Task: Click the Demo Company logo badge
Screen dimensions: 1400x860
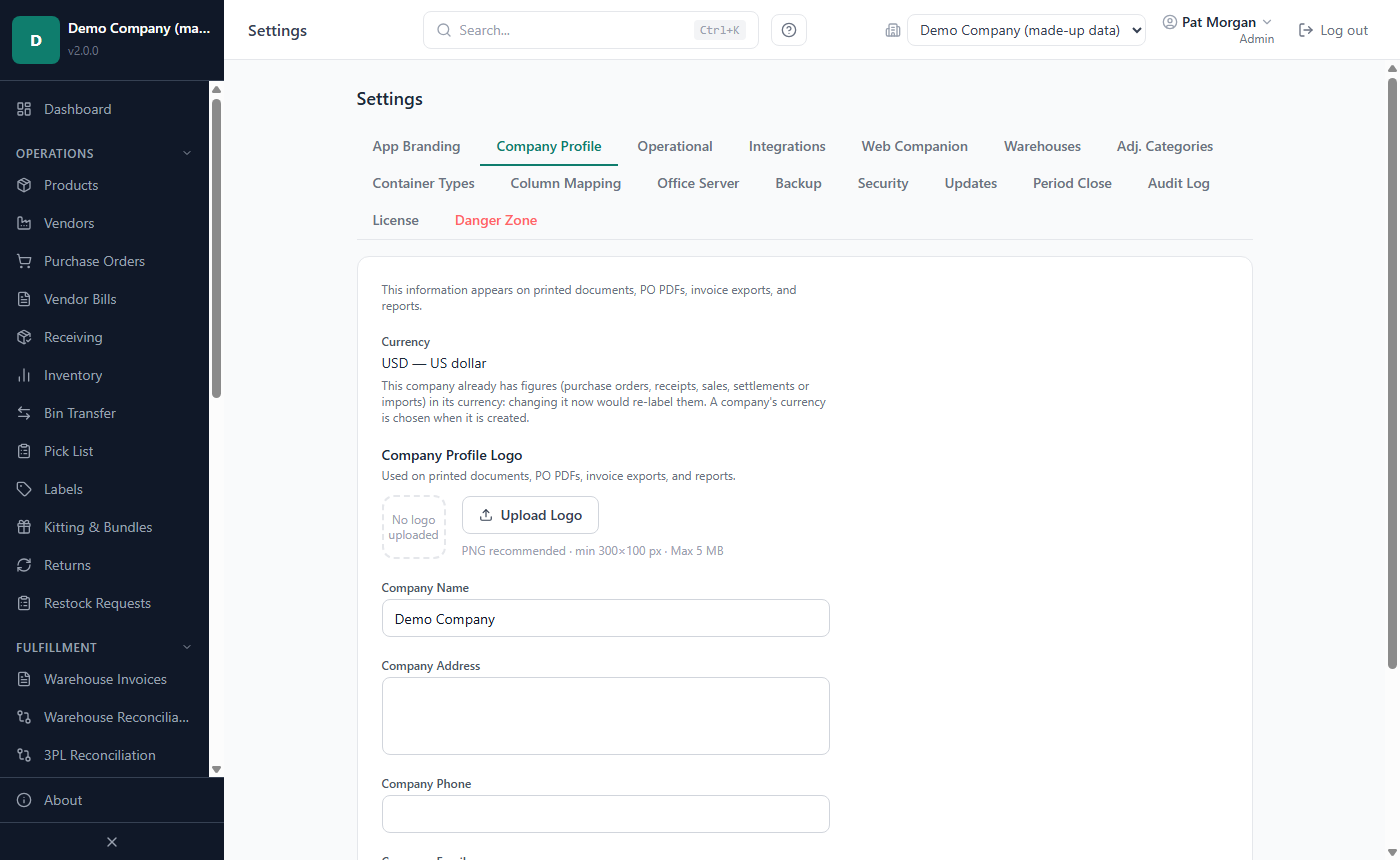Action: tap(36, 40)
